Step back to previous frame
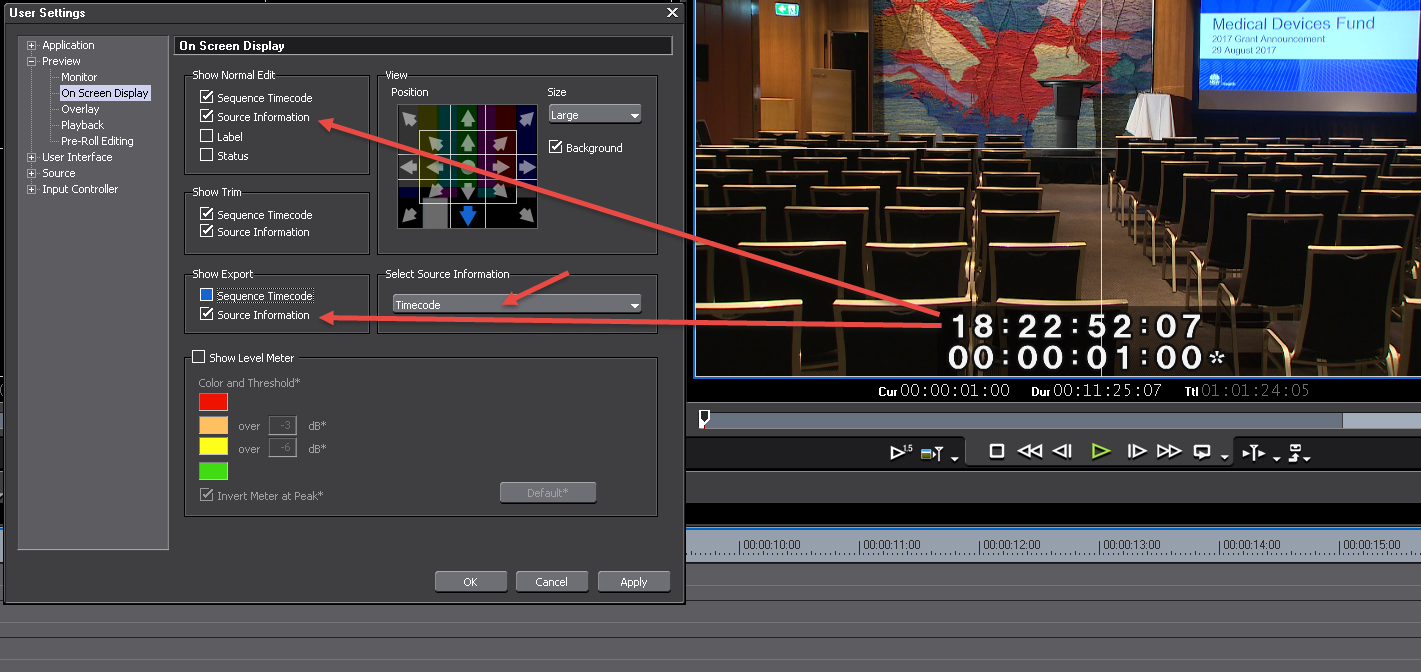Image resolution: width=1421 pixels, height=672 pixels. [1063, 451]
